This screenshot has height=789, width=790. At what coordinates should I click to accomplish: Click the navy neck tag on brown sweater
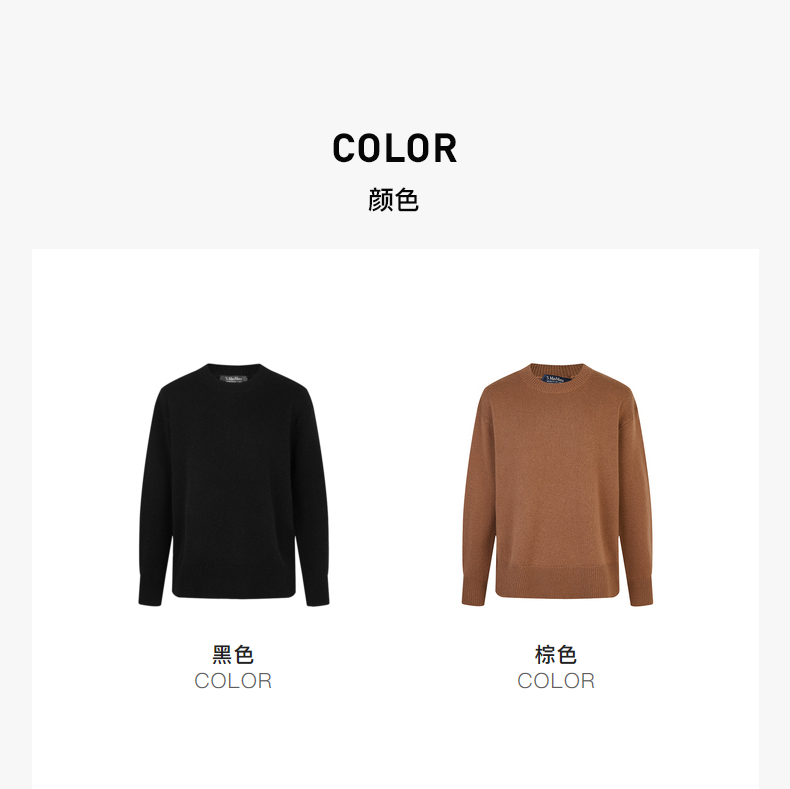(557, 378)
